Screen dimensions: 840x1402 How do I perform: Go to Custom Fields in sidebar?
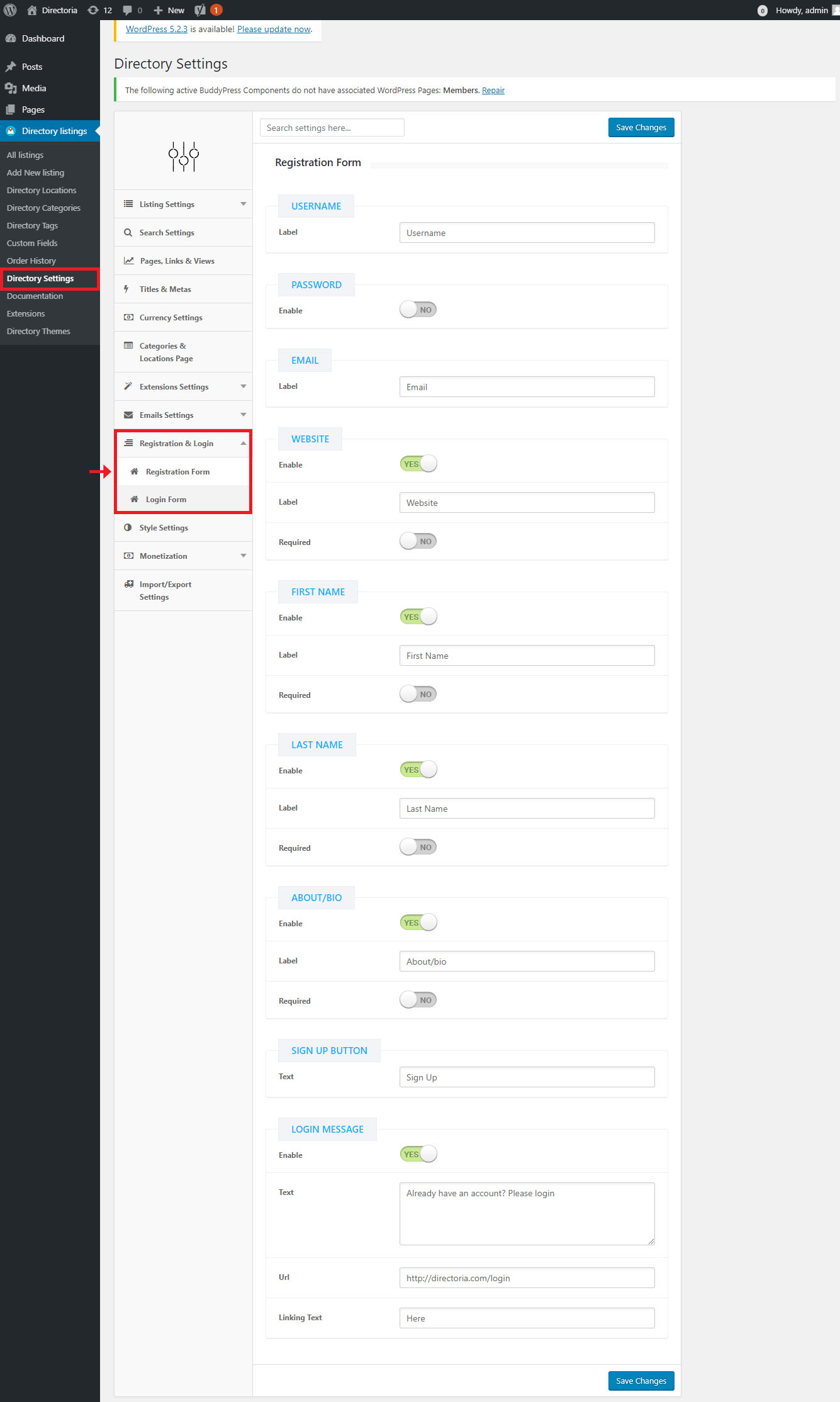[32, 243]
